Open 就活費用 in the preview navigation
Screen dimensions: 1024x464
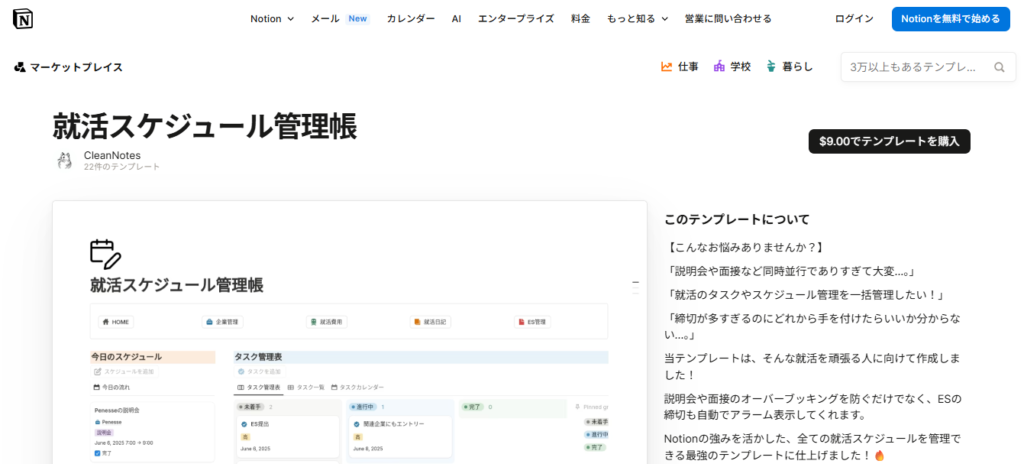[x=327, y=322]
